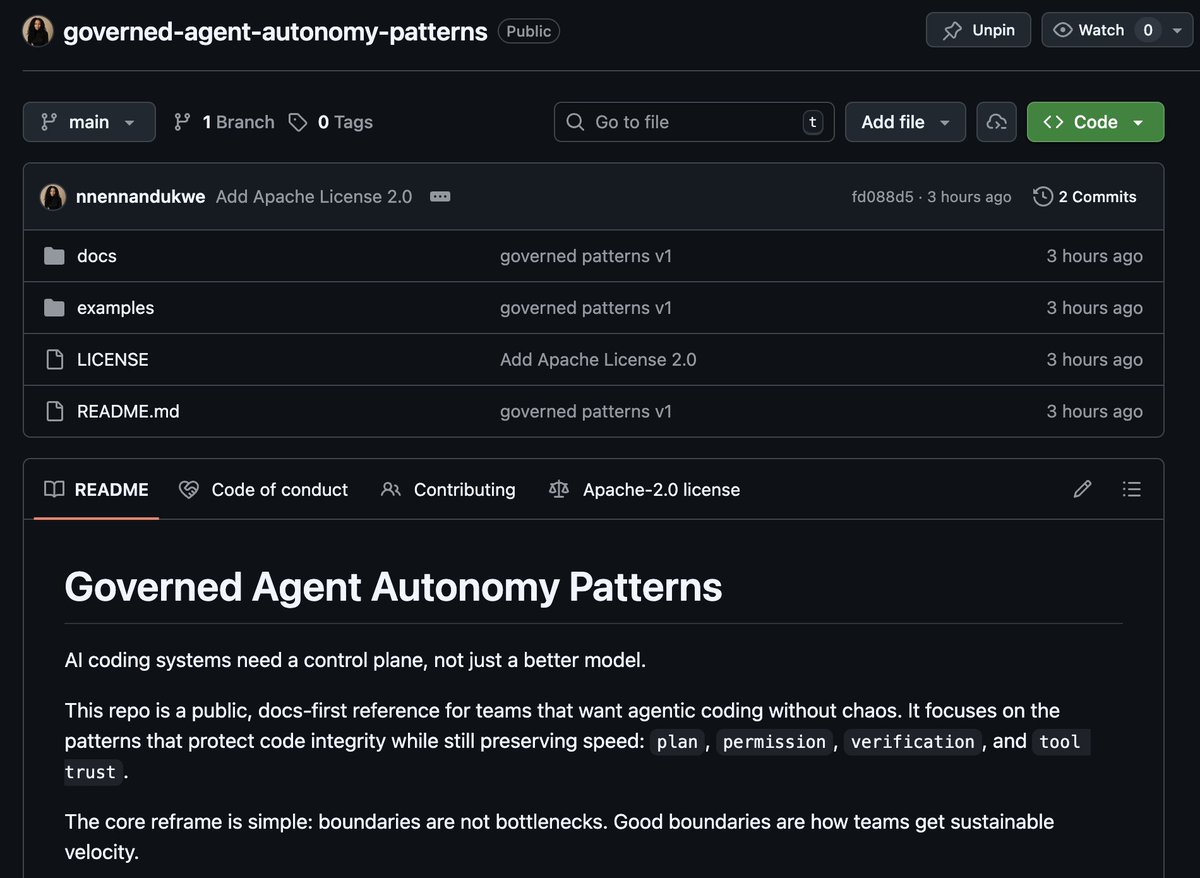The image size is (1200, 878).
Task: Click the t shortcut key hint
Action: coord(813,122)
